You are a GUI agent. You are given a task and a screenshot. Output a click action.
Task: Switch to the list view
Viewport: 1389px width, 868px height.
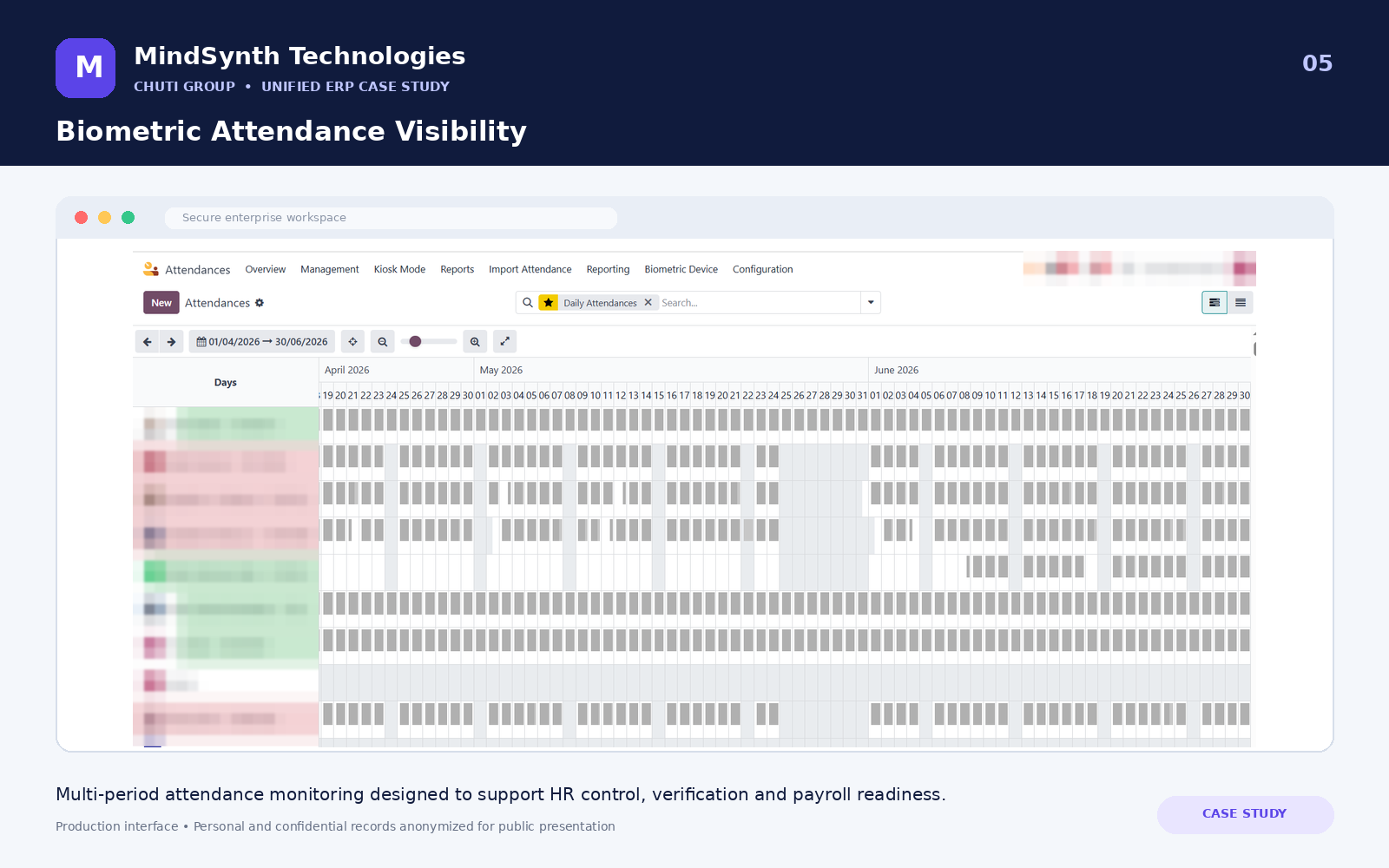[1241, 303]
